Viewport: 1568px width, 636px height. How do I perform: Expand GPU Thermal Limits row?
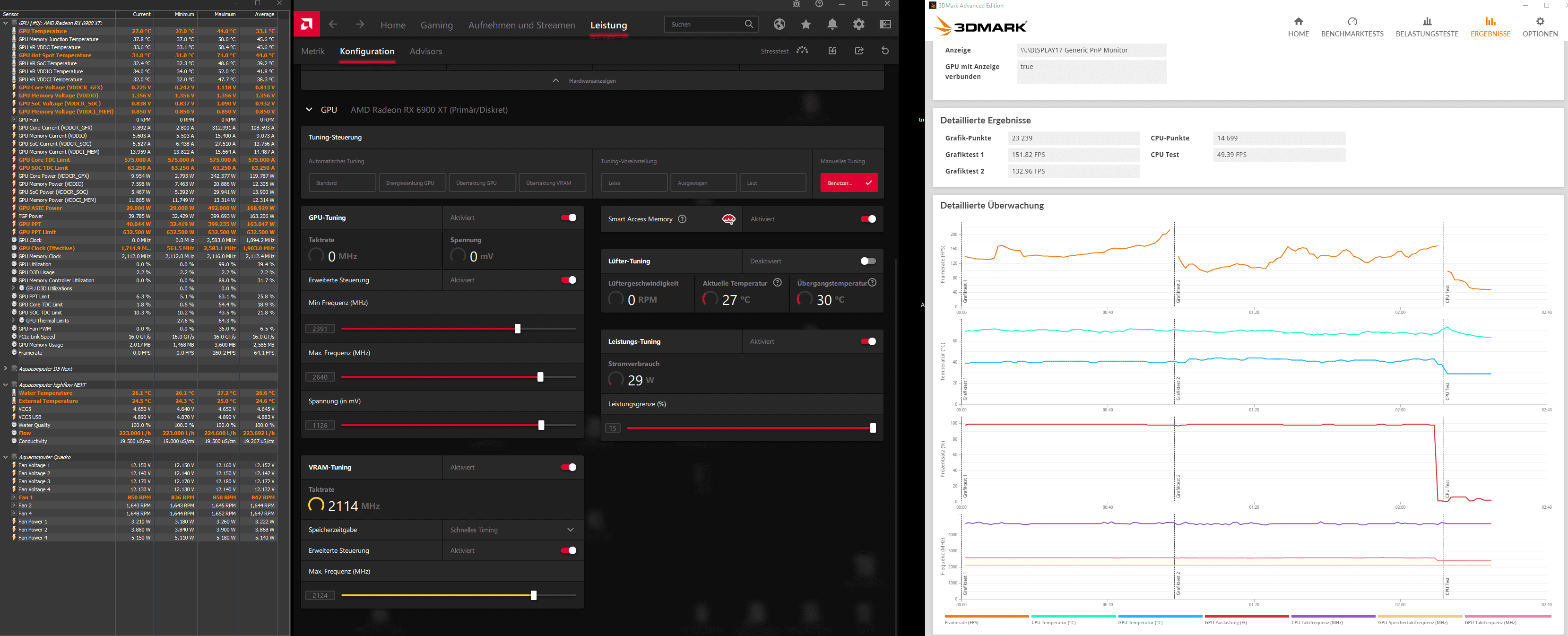(x=13, y=321)
